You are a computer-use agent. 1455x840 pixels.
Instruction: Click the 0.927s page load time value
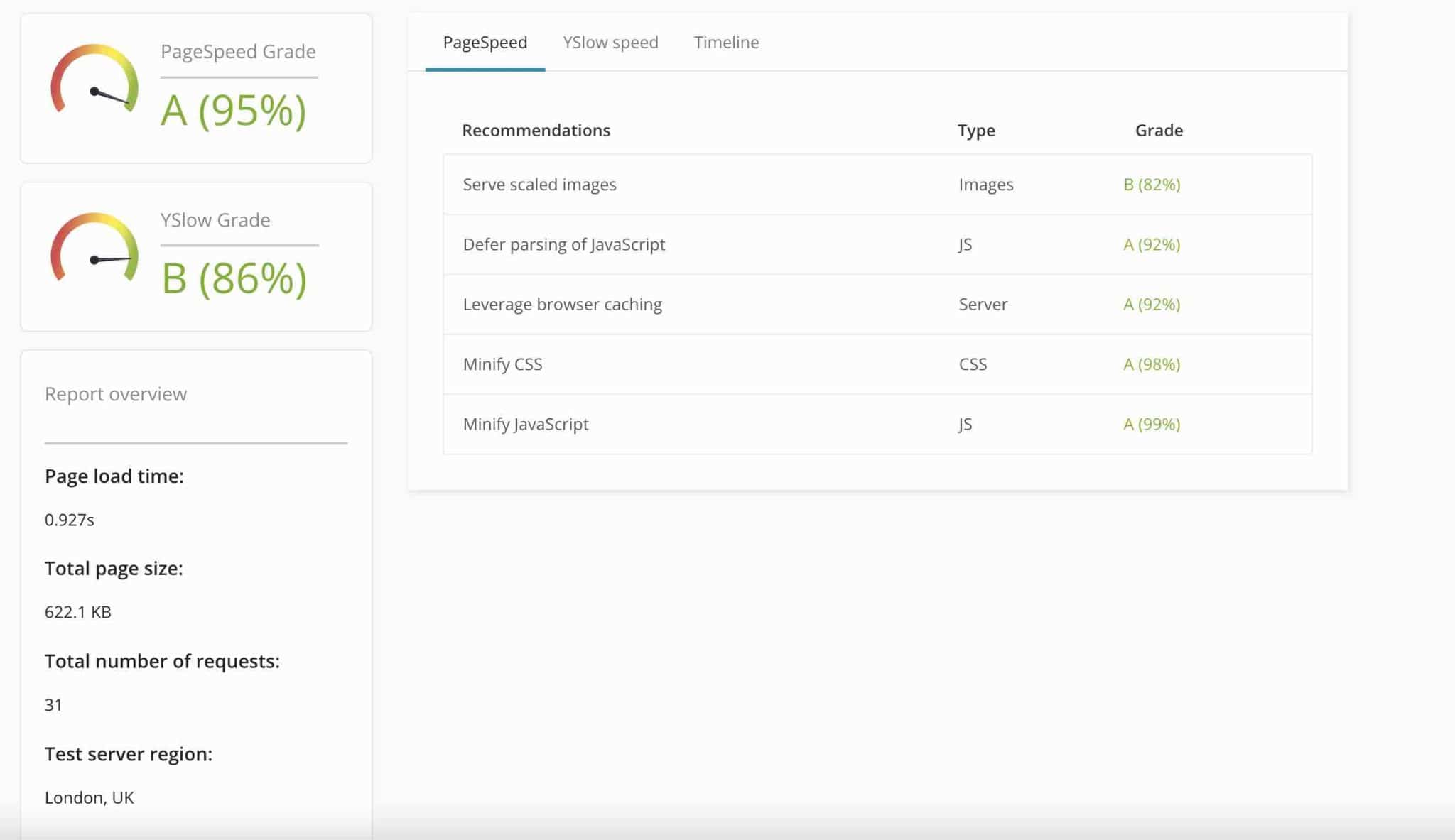click(70, 520)
